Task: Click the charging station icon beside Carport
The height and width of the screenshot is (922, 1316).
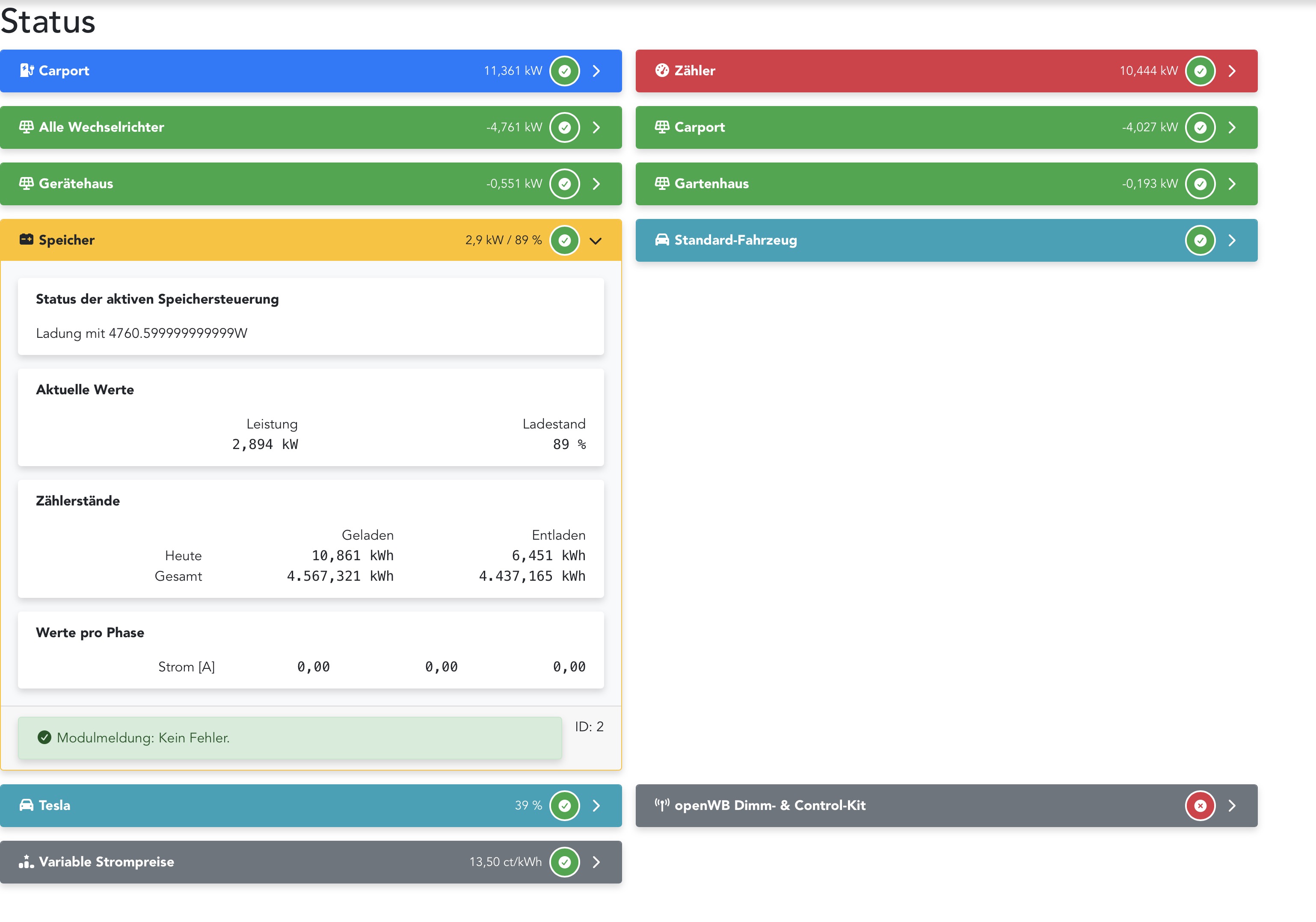Action: click(27, 71)
